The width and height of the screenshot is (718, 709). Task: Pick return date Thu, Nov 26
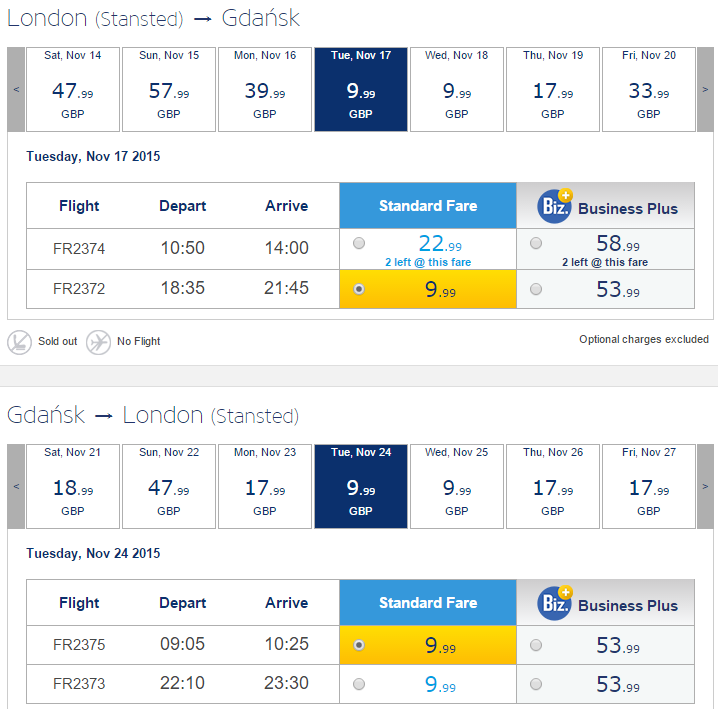[x=553, y=486]
